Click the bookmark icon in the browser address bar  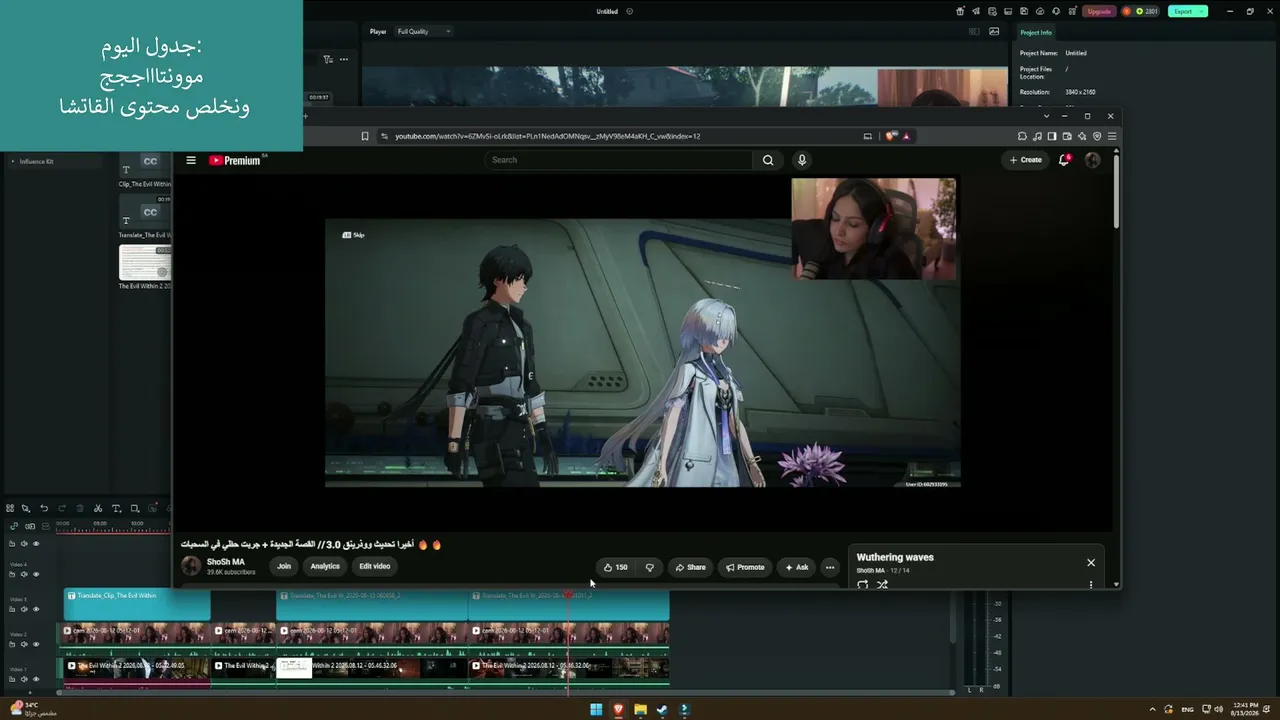[x=365, y=136]
